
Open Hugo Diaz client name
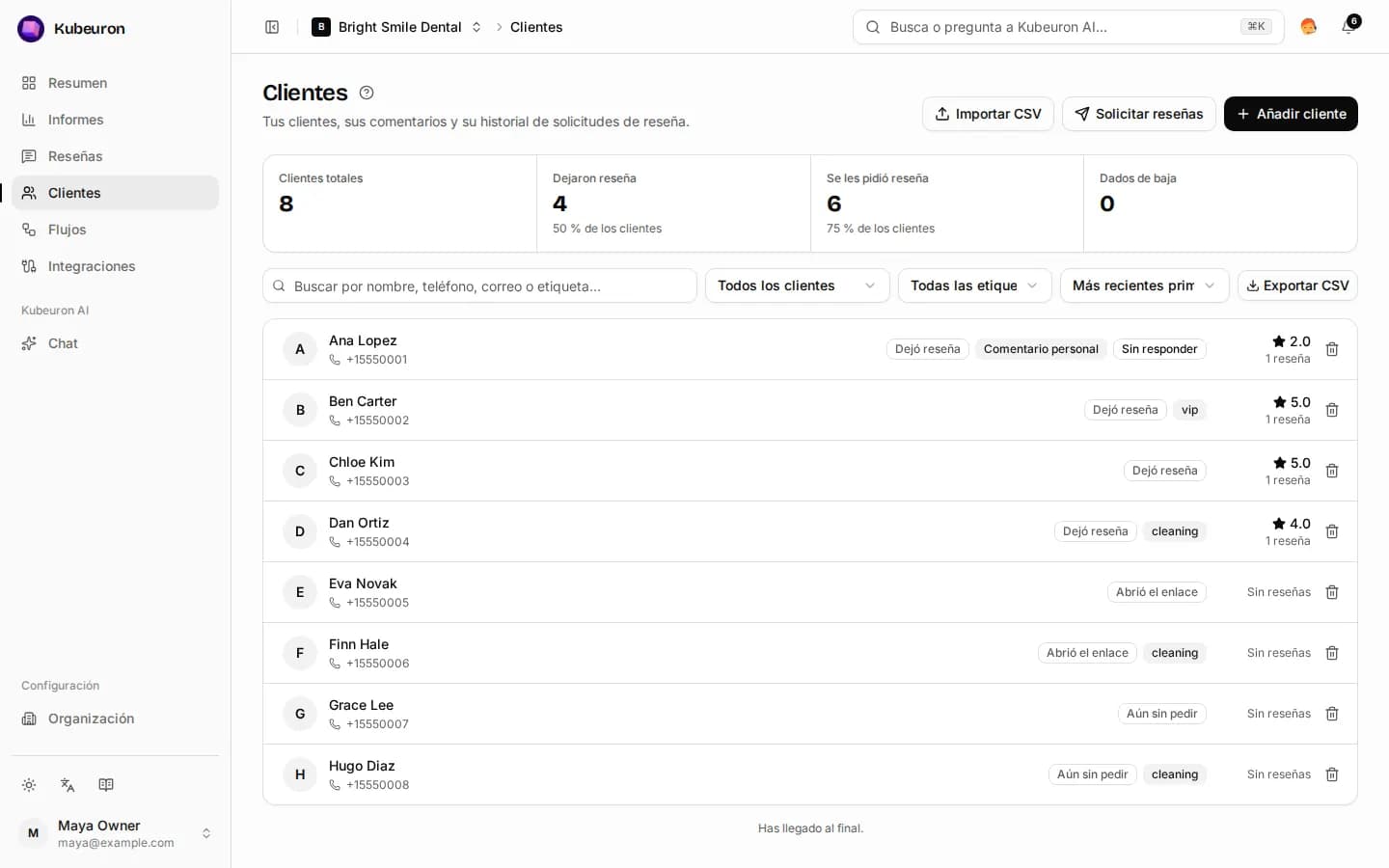(362, 766)
